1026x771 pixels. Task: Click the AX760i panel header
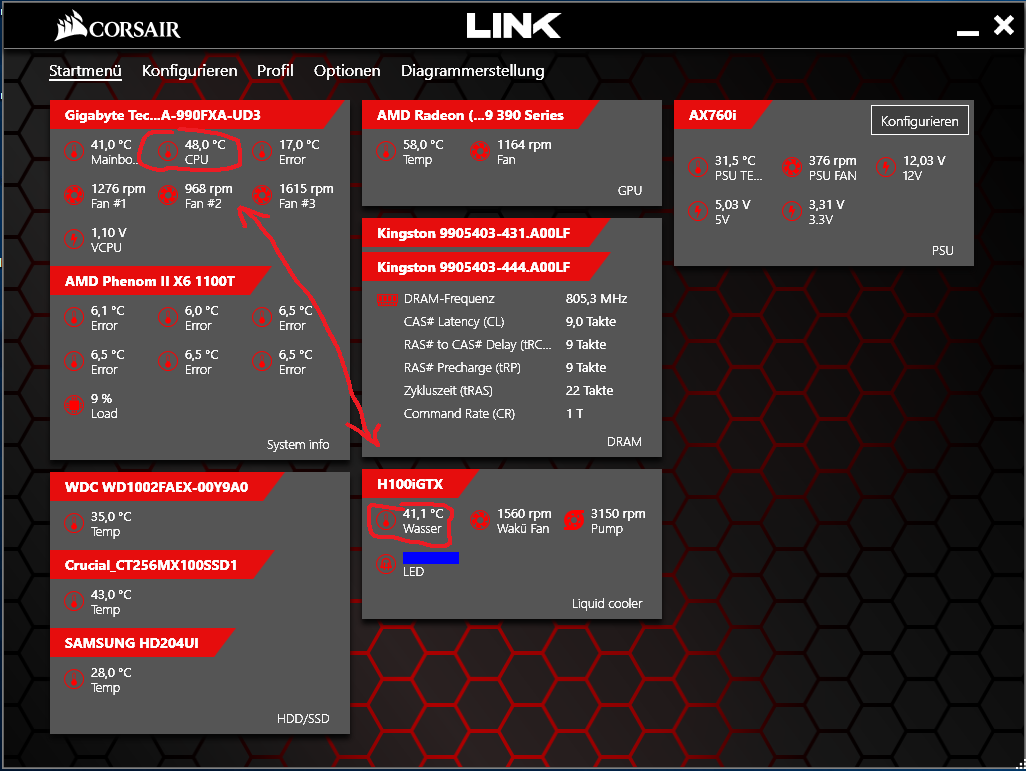coord(722,115)
